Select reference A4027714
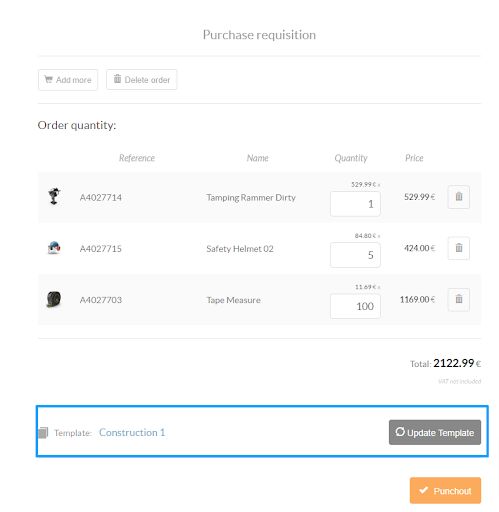This screenshot has width=499, height=512. (101, 198)
